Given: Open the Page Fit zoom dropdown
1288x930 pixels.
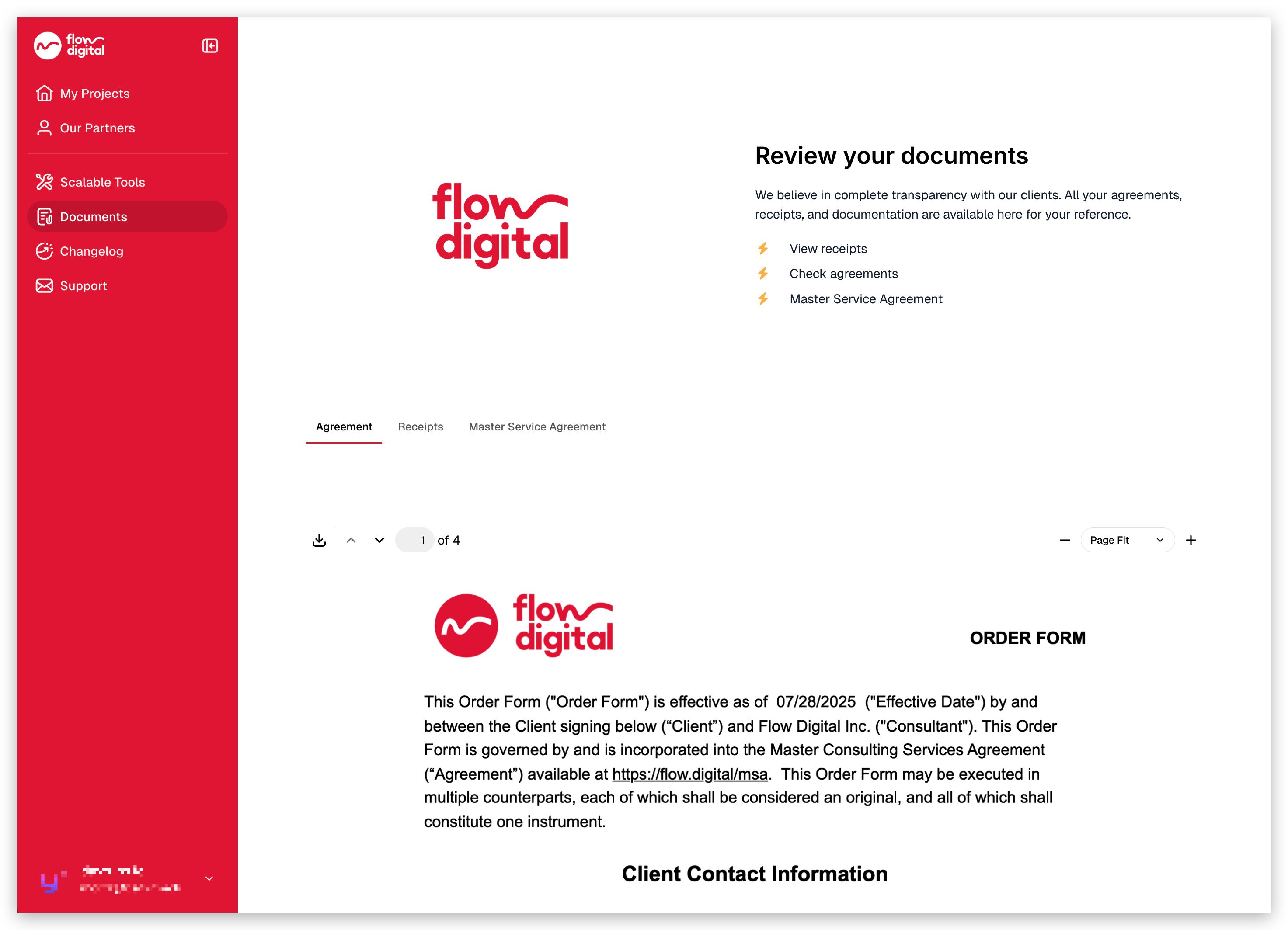Looking at the screenshot, I should pyautogui.click(x=1127, y=540).
